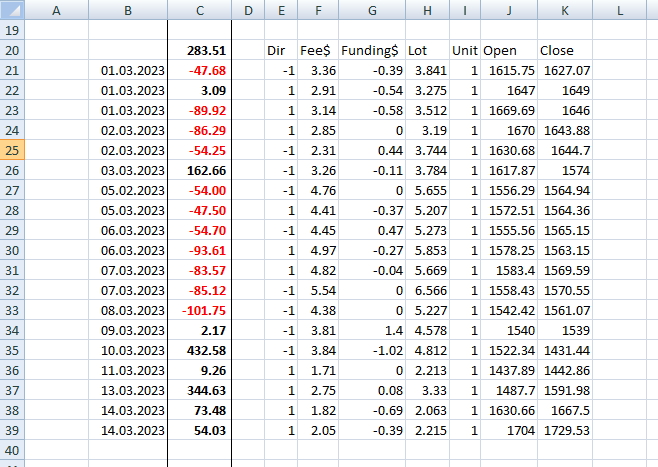658x467 pixels.
Task: Select column K header
Action: [565, 10]
